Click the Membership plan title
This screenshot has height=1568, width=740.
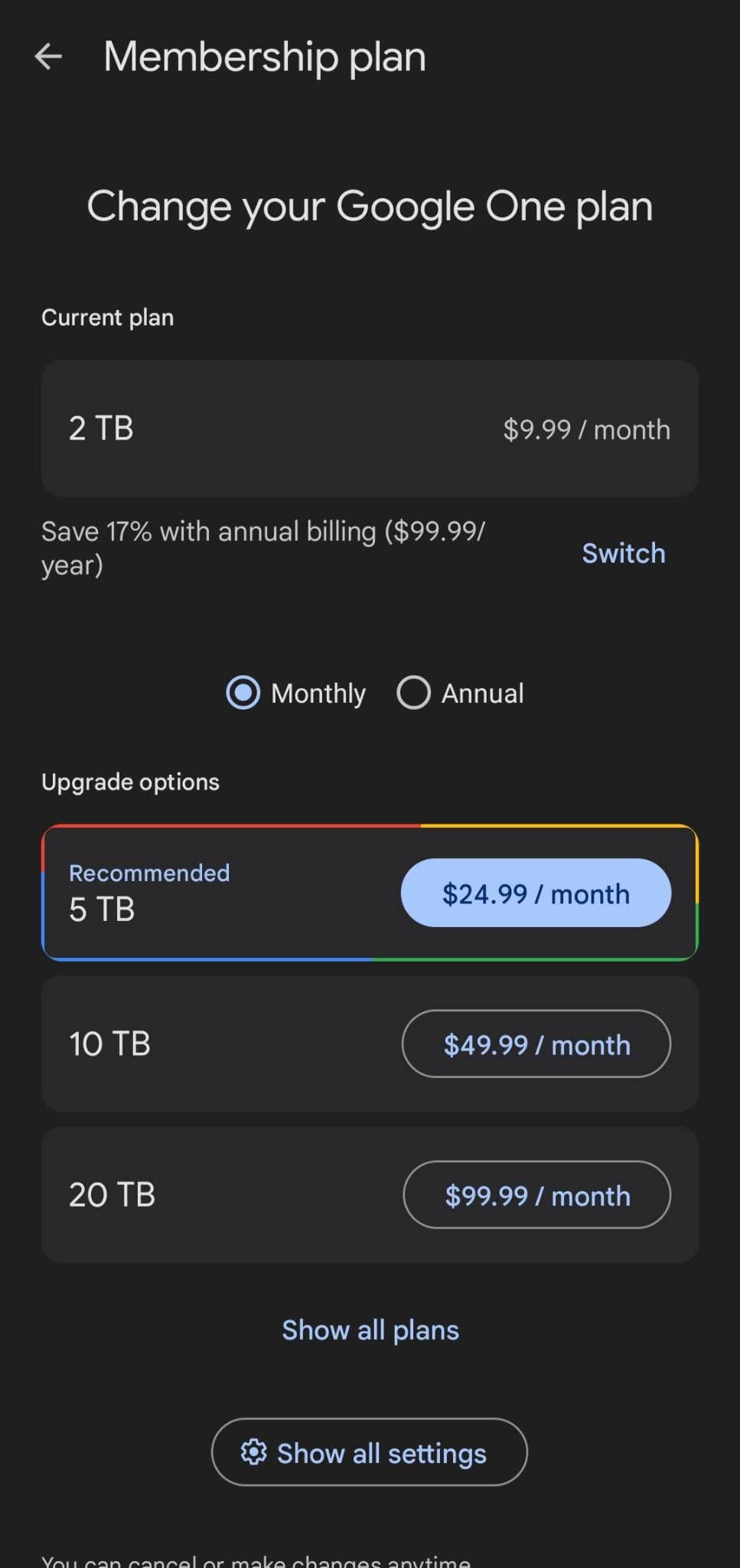tap(265, 57)
